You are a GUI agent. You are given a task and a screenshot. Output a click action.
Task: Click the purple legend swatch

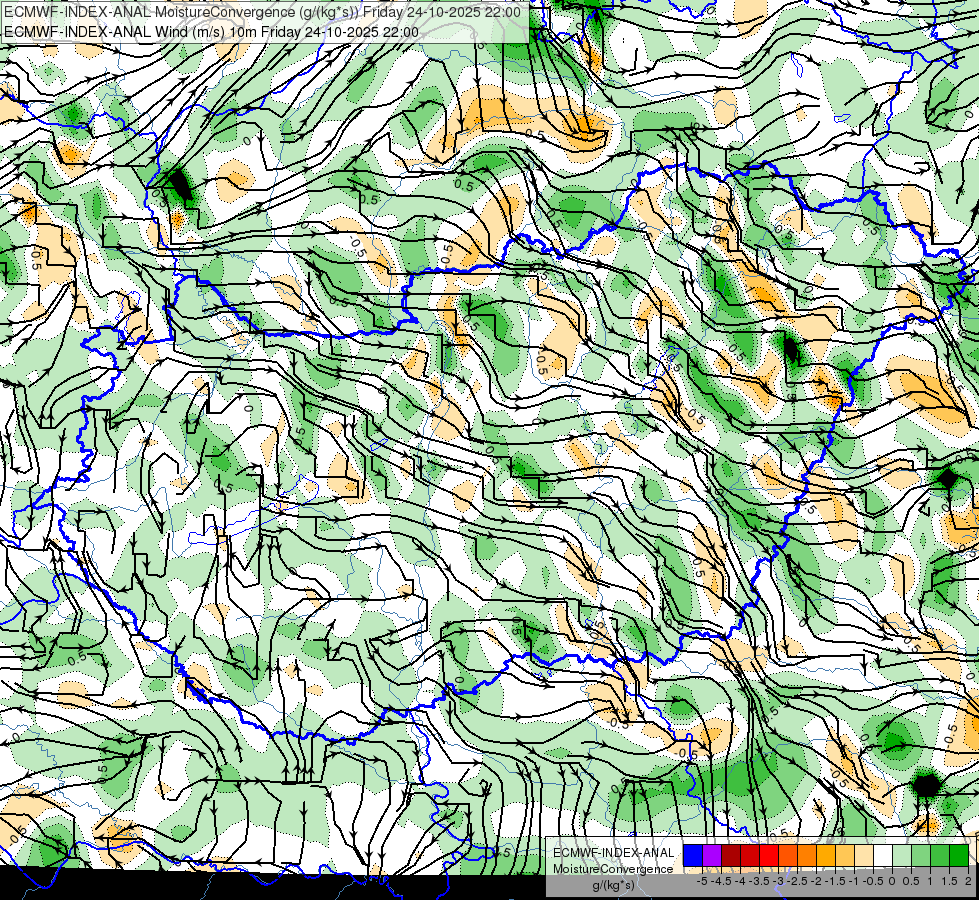[x=712, y=856]
